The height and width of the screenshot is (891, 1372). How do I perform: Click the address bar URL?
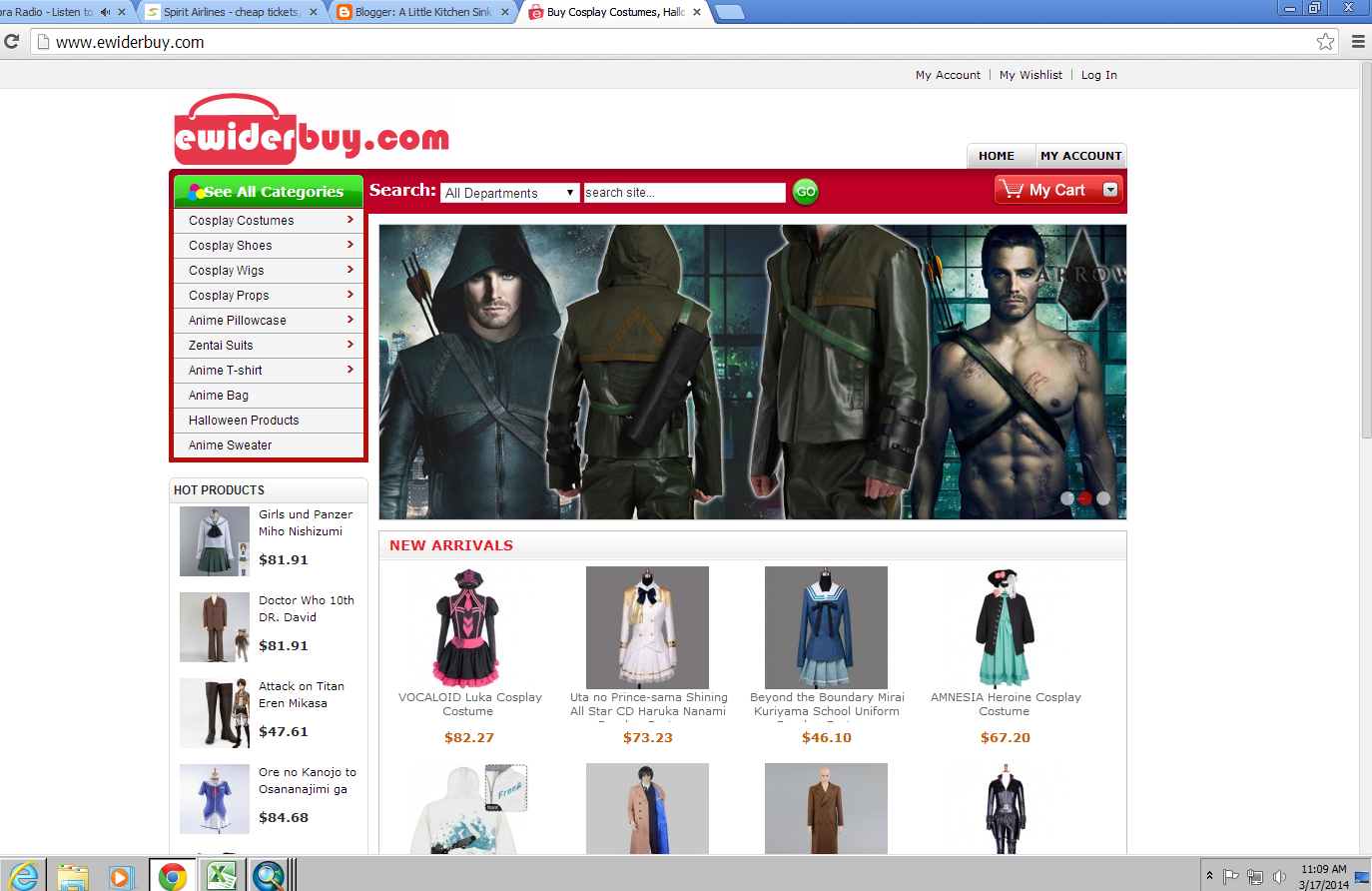point(130,42)
